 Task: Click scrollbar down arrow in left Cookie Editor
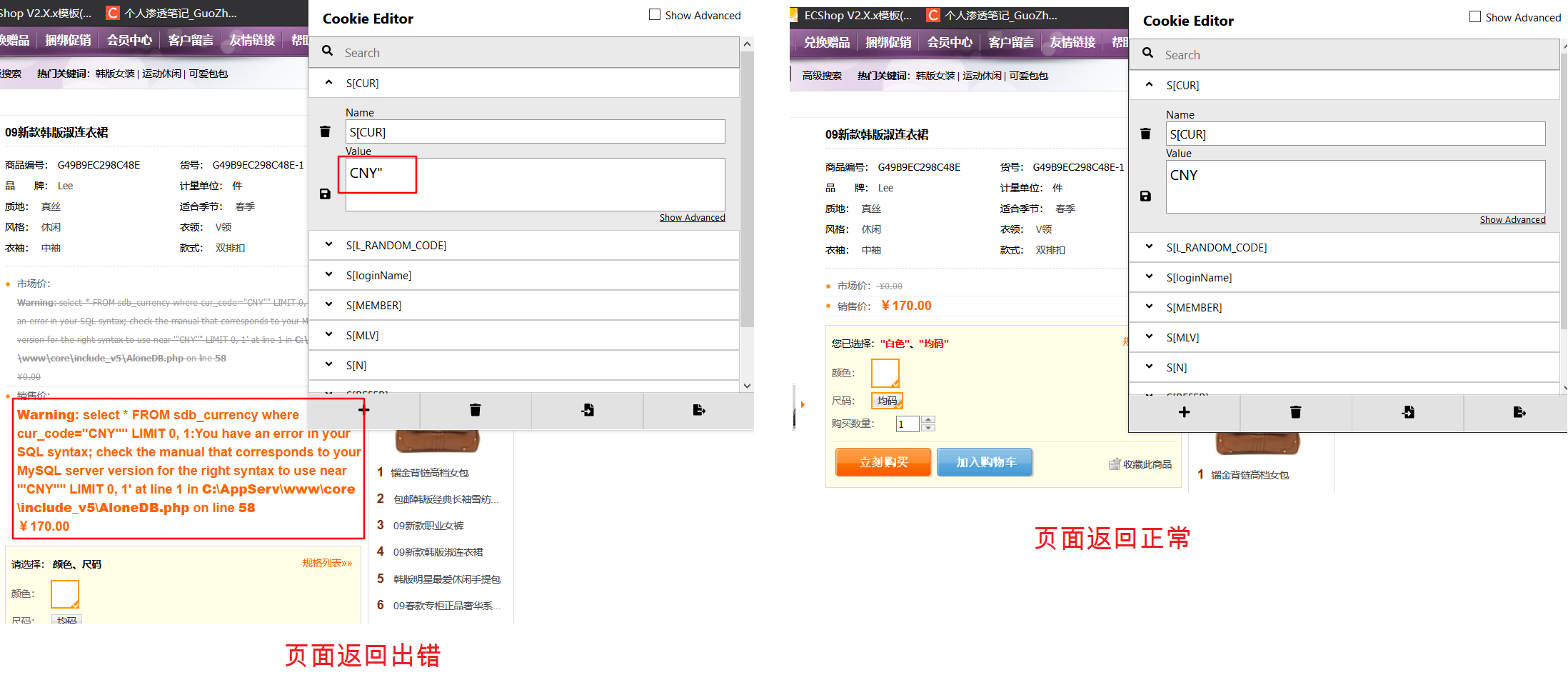point(747,386)
